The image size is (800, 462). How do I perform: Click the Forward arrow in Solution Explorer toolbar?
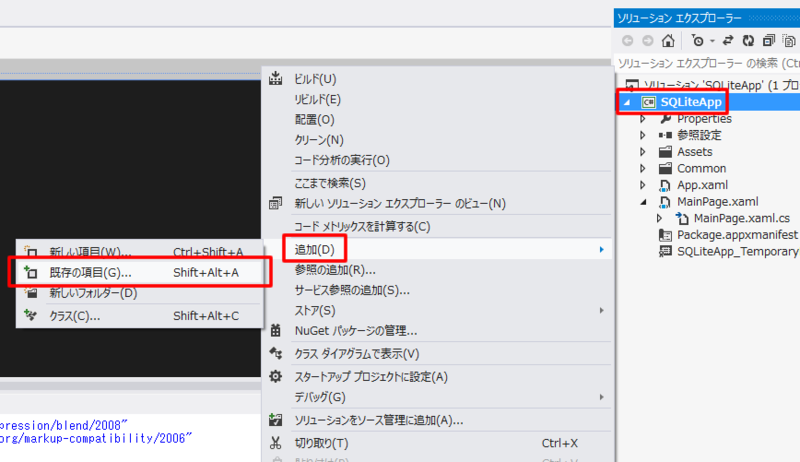647,40
